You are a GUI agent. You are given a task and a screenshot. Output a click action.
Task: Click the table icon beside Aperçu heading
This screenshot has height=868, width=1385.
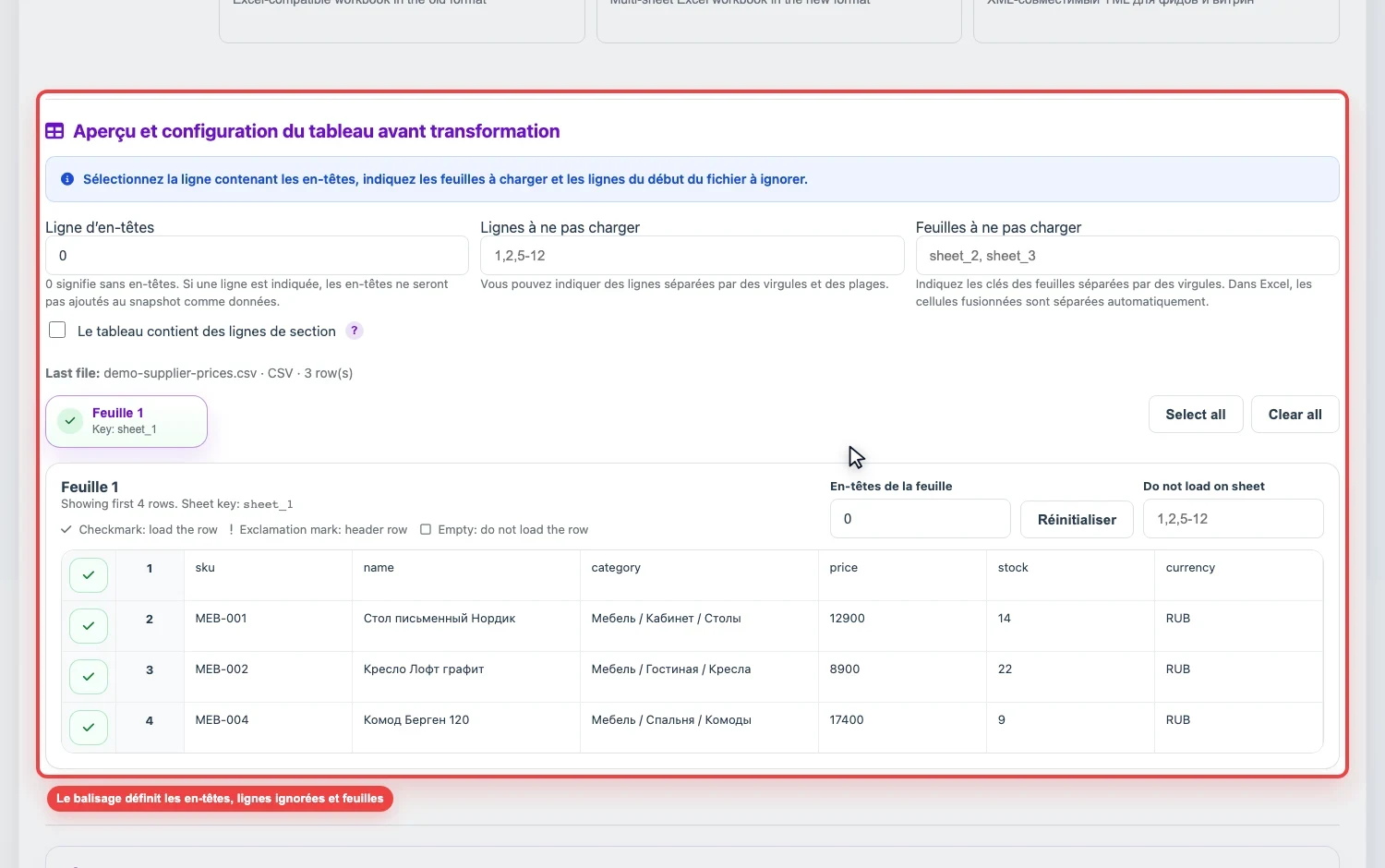click(54, 131)
